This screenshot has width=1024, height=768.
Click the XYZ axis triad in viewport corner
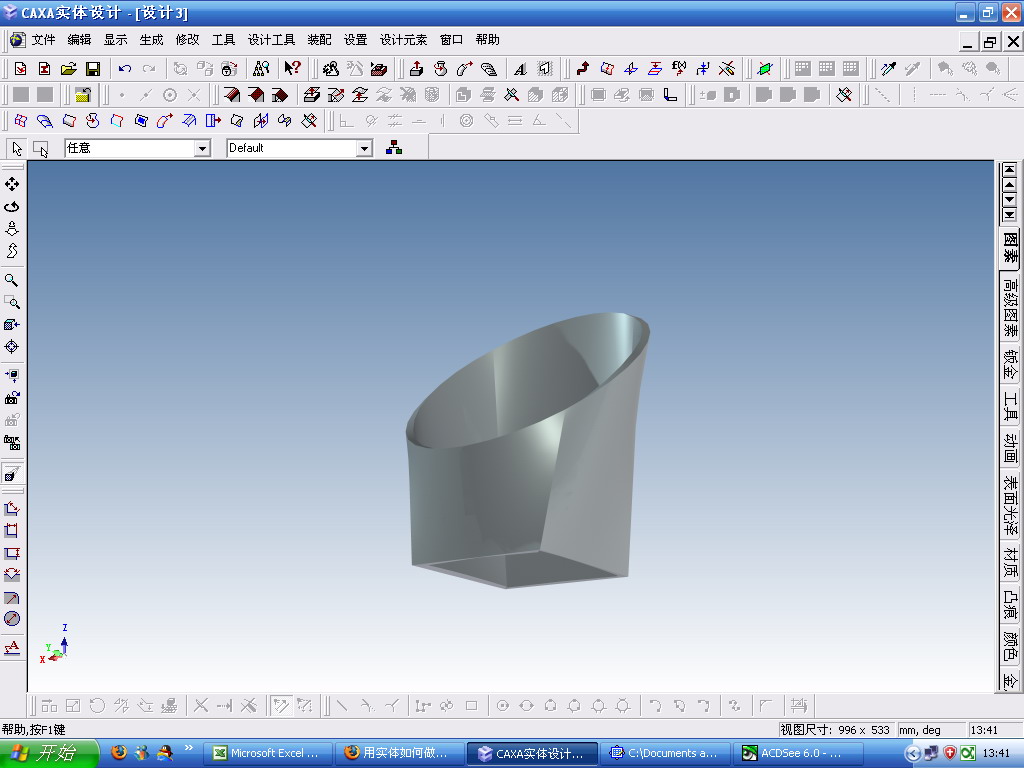tap(54, 643)
